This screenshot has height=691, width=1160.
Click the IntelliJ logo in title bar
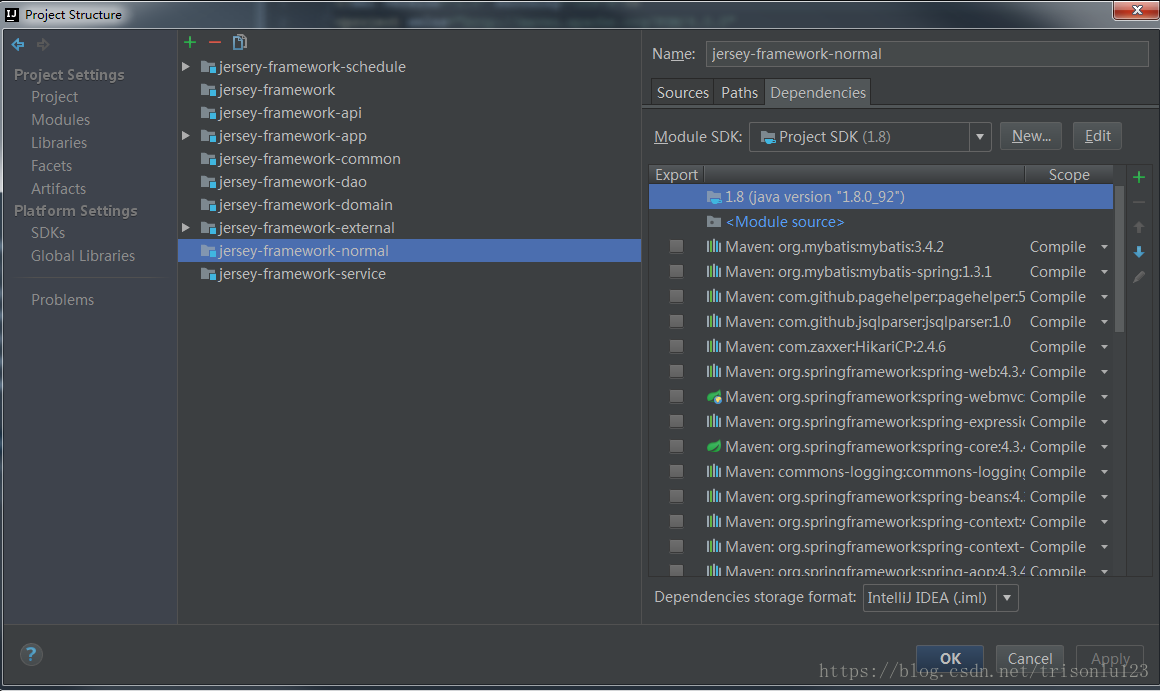click(x=12, y=14)
